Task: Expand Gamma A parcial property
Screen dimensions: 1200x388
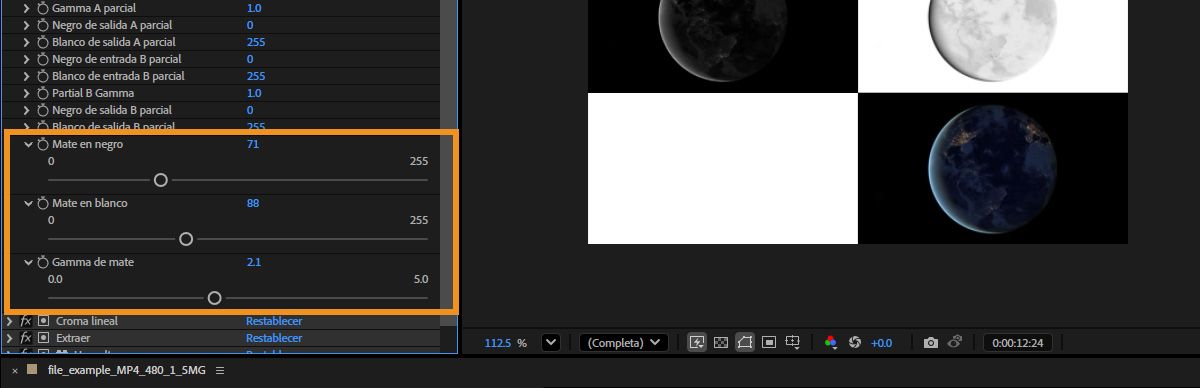Action: 27,8
